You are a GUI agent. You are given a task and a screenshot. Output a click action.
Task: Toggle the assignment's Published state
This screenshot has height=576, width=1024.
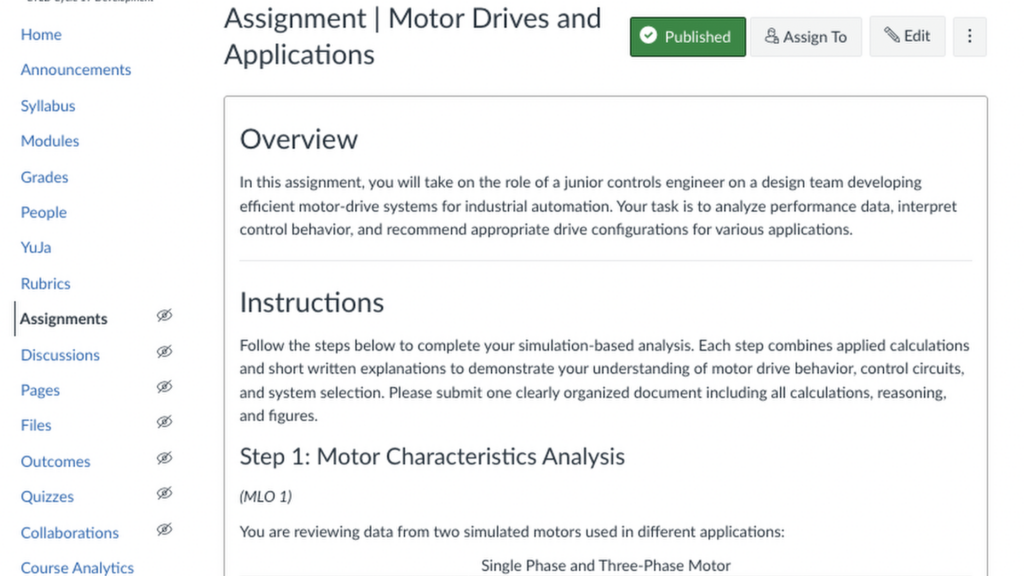point(687,36)
